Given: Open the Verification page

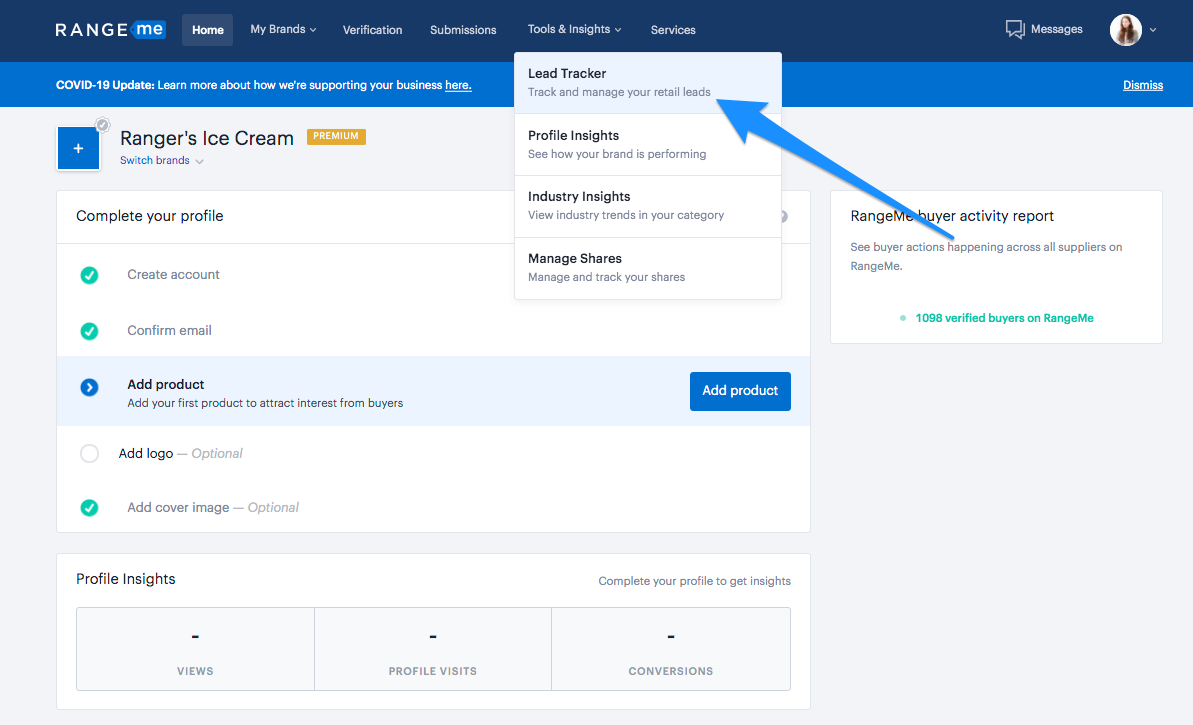Looking at the screenshot, I should tap(372, 30).
